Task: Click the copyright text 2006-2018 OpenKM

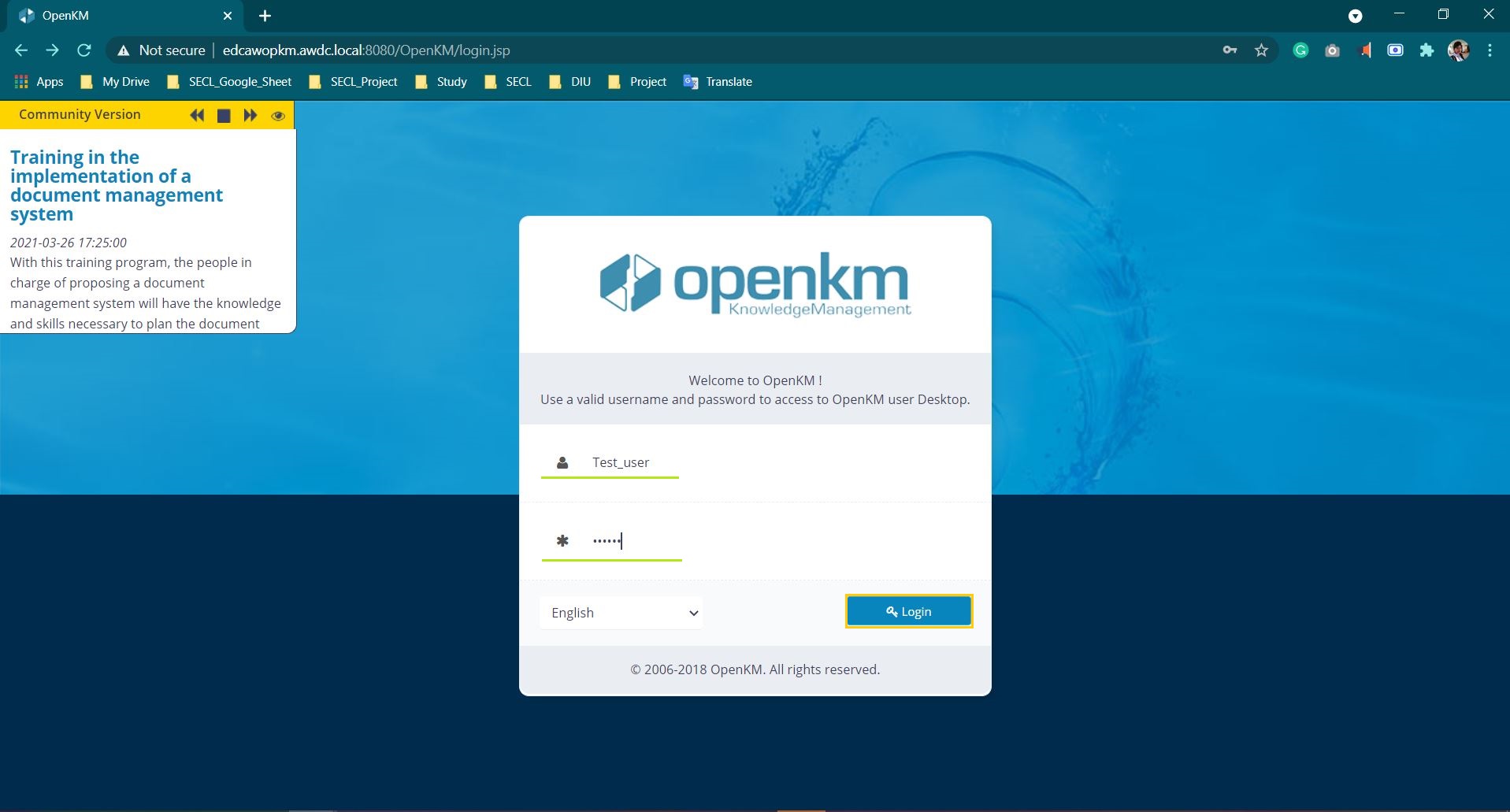Action: (755, 669)
